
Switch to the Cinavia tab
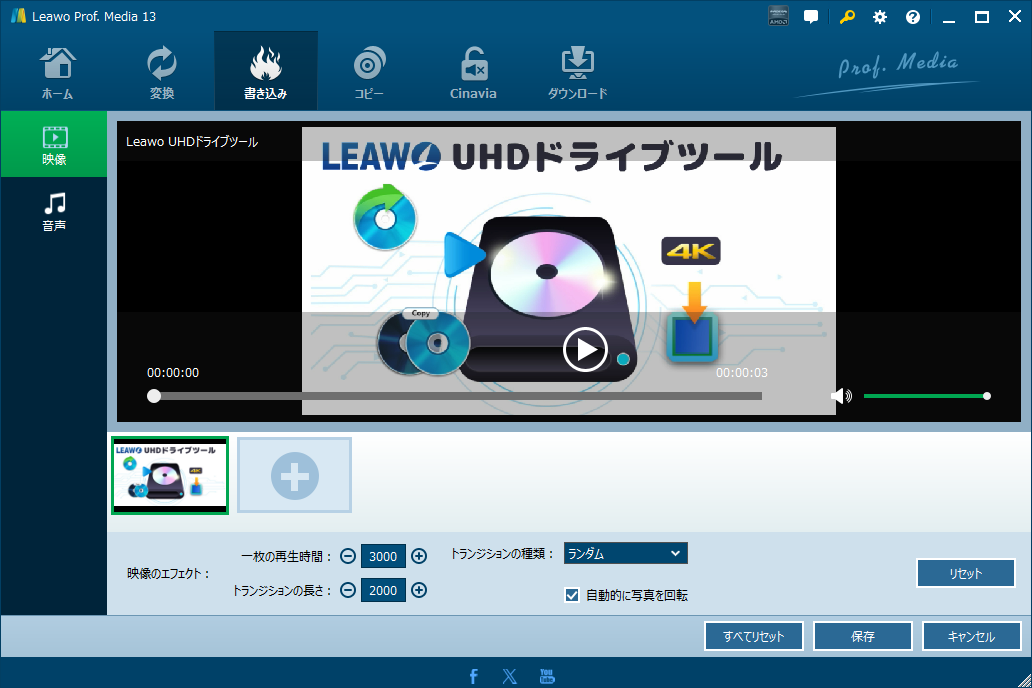[473, 73]
